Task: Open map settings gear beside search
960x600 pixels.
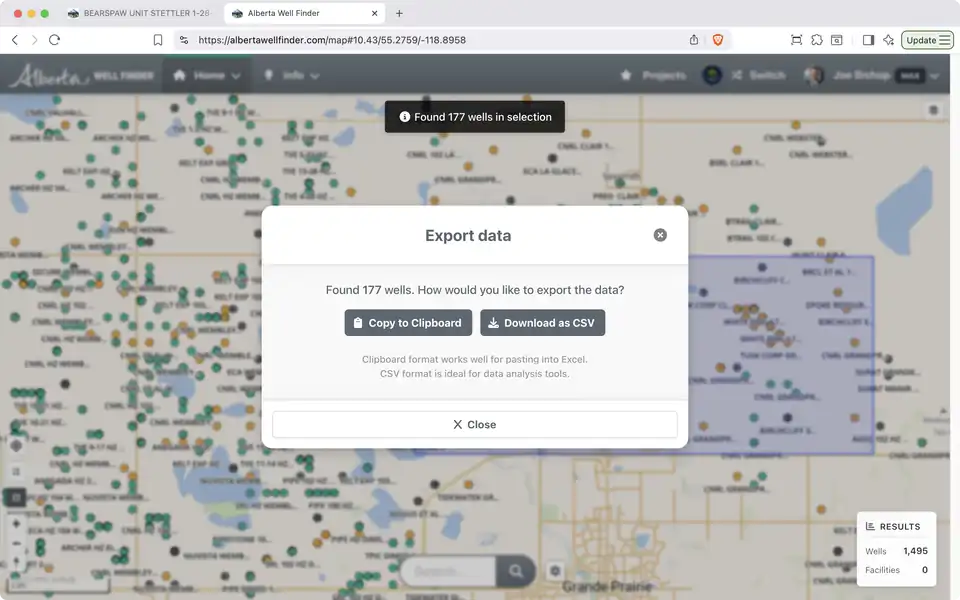Action: (555, 571)
